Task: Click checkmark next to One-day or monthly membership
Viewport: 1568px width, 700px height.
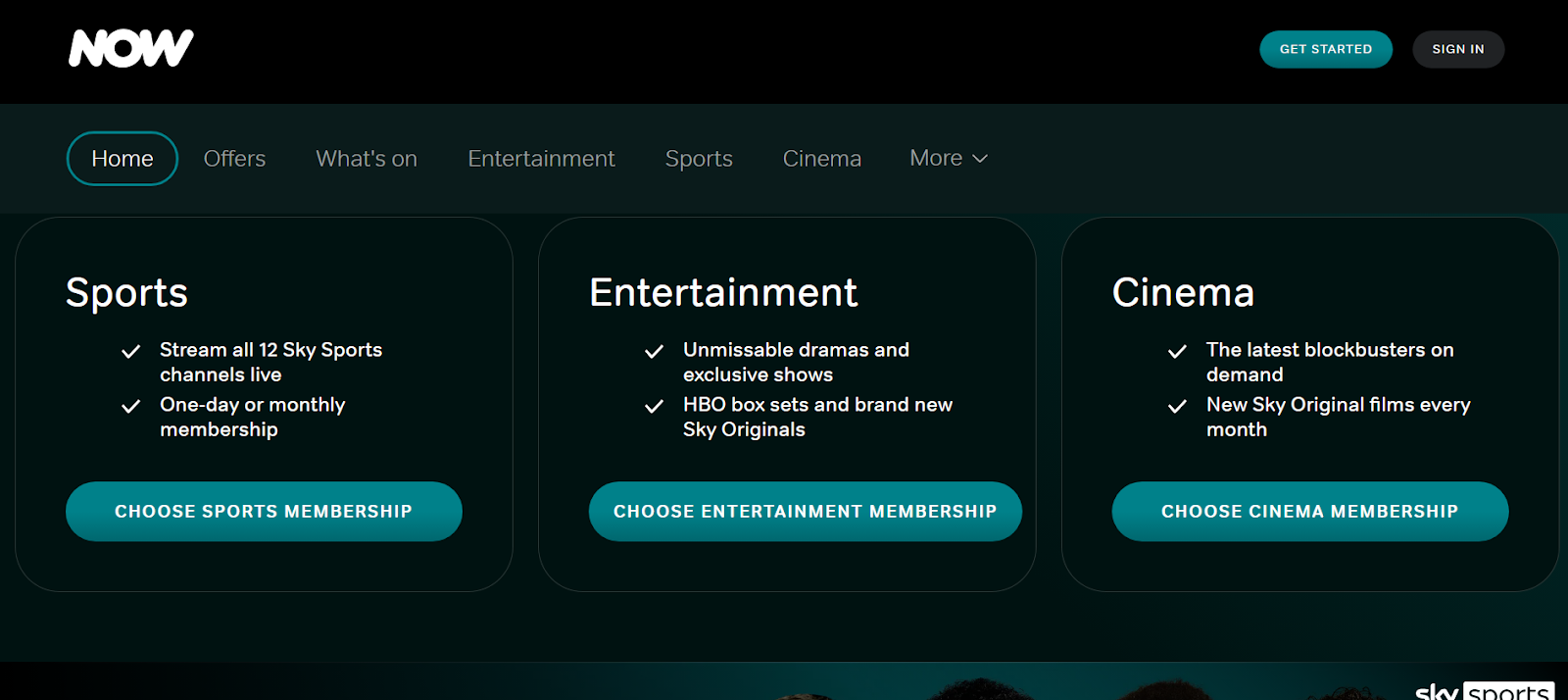Action: [x=130, y=406]
